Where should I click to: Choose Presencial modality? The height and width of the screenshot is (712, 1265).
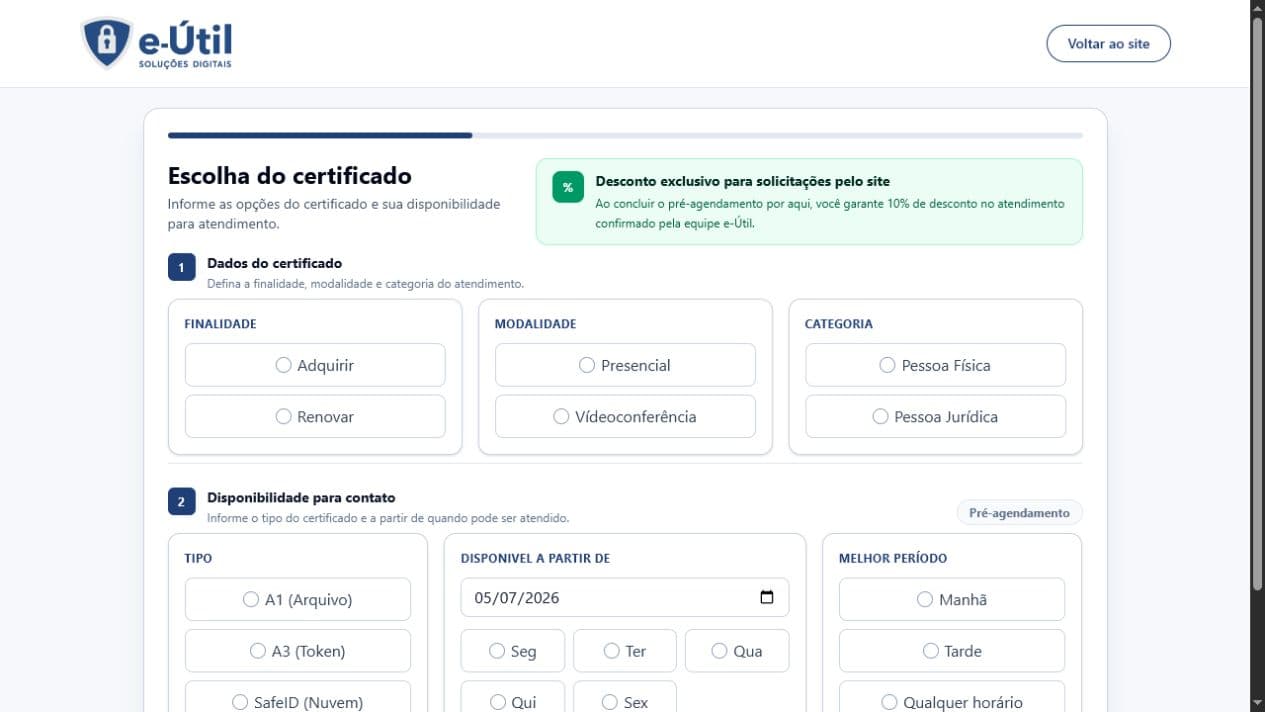coord(625,365)
